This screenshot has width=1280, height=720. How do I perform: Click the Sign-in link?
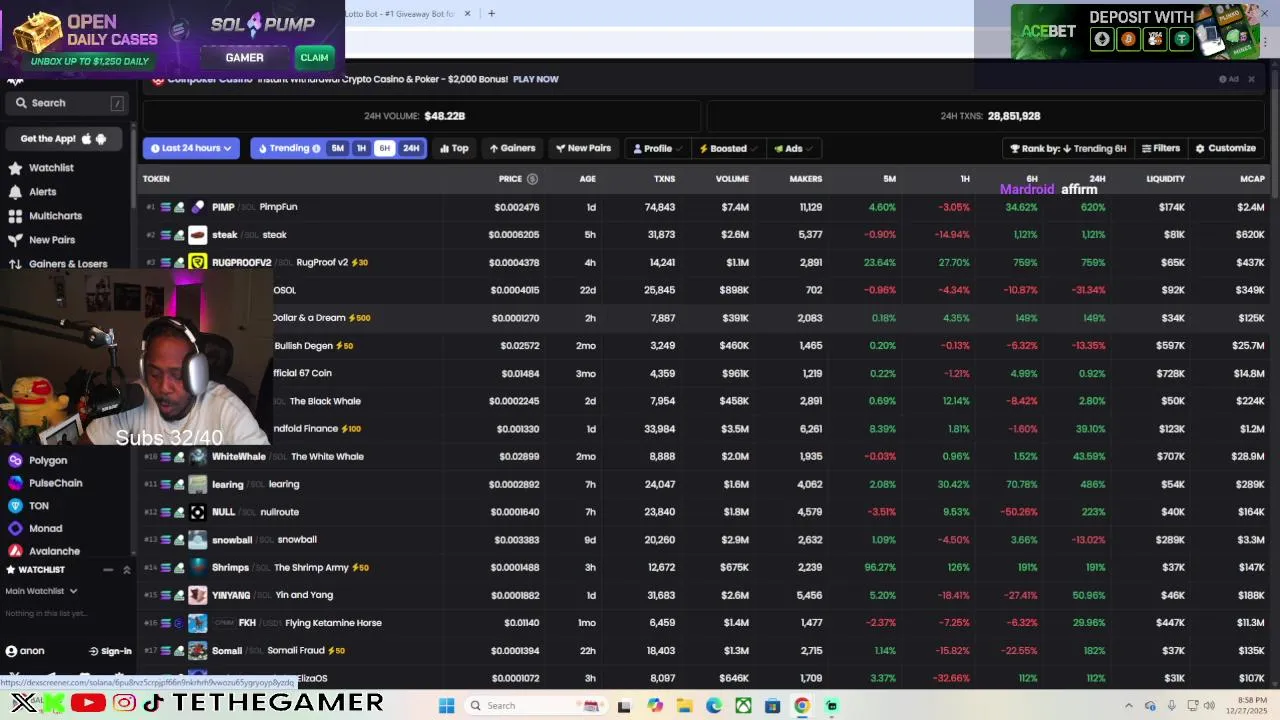(110, 651)
